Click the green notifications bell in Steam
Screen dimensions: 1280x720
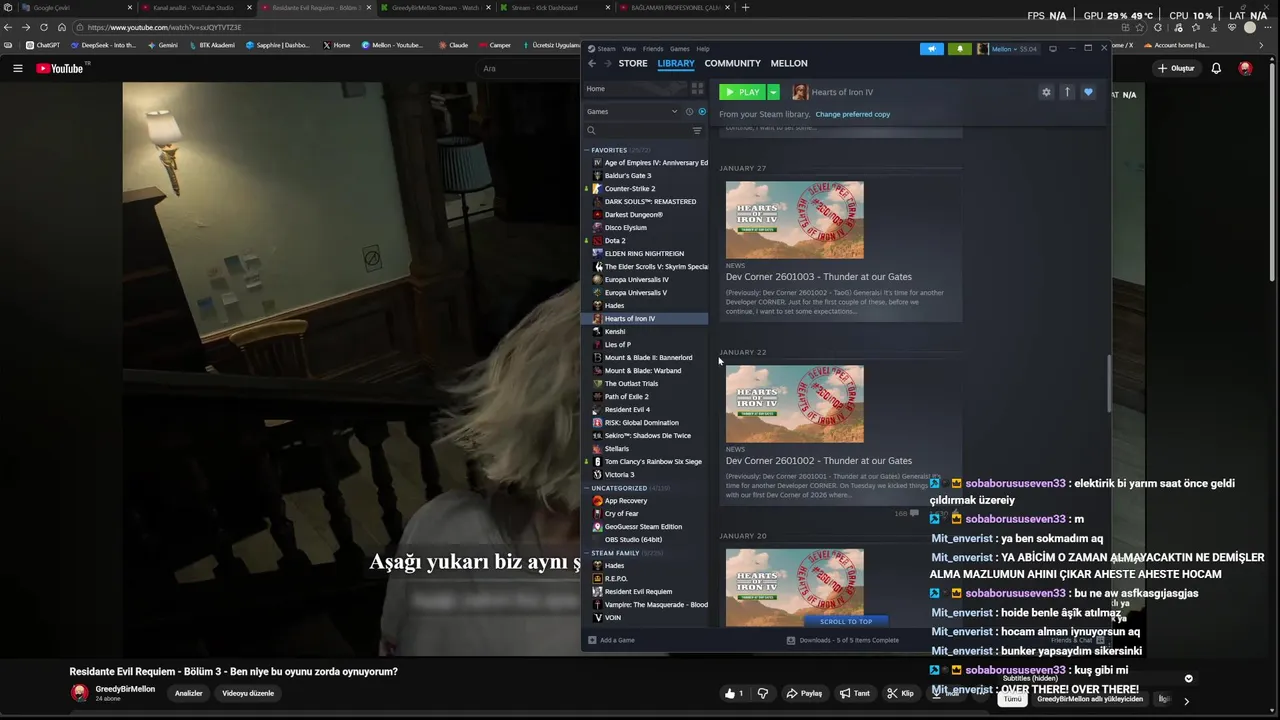pos(959,48)
